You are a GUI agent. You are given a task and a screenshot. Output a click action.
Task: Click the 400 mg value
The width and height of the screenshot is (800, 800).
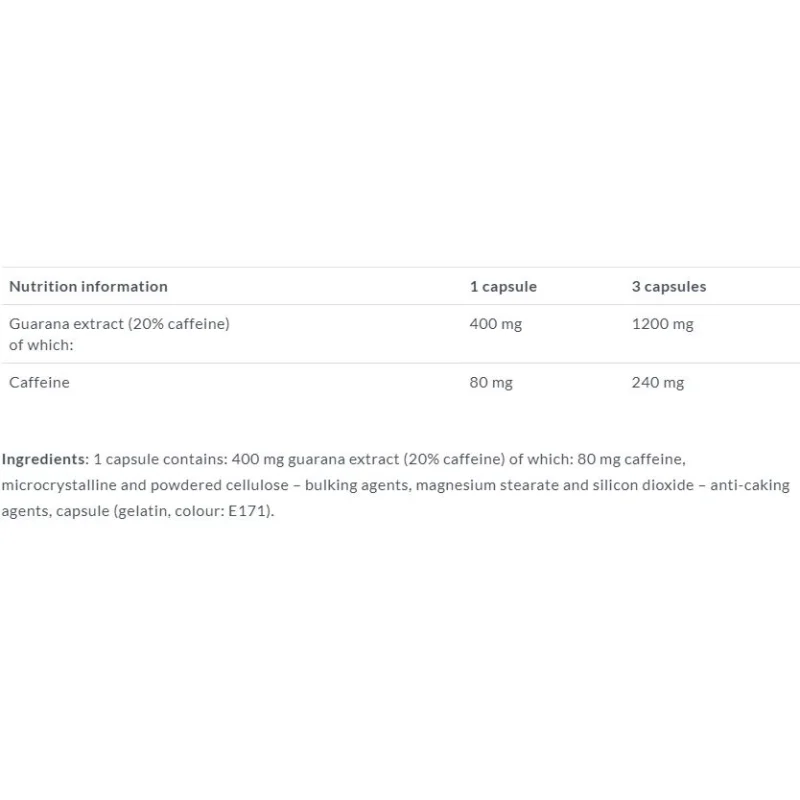(x=495, y=324)
